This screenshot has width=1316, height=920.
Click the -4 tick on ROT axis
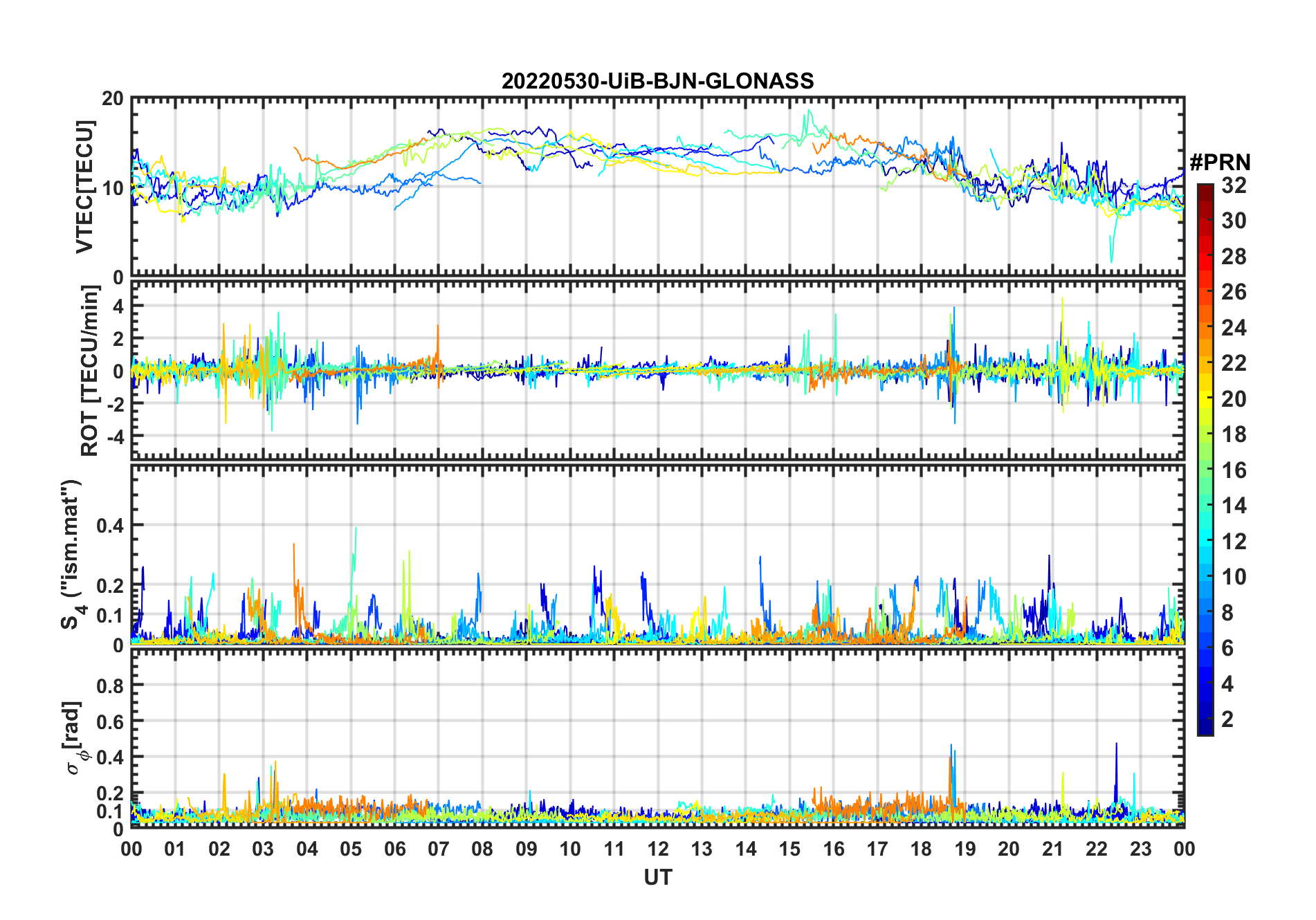tap(113, 436)
